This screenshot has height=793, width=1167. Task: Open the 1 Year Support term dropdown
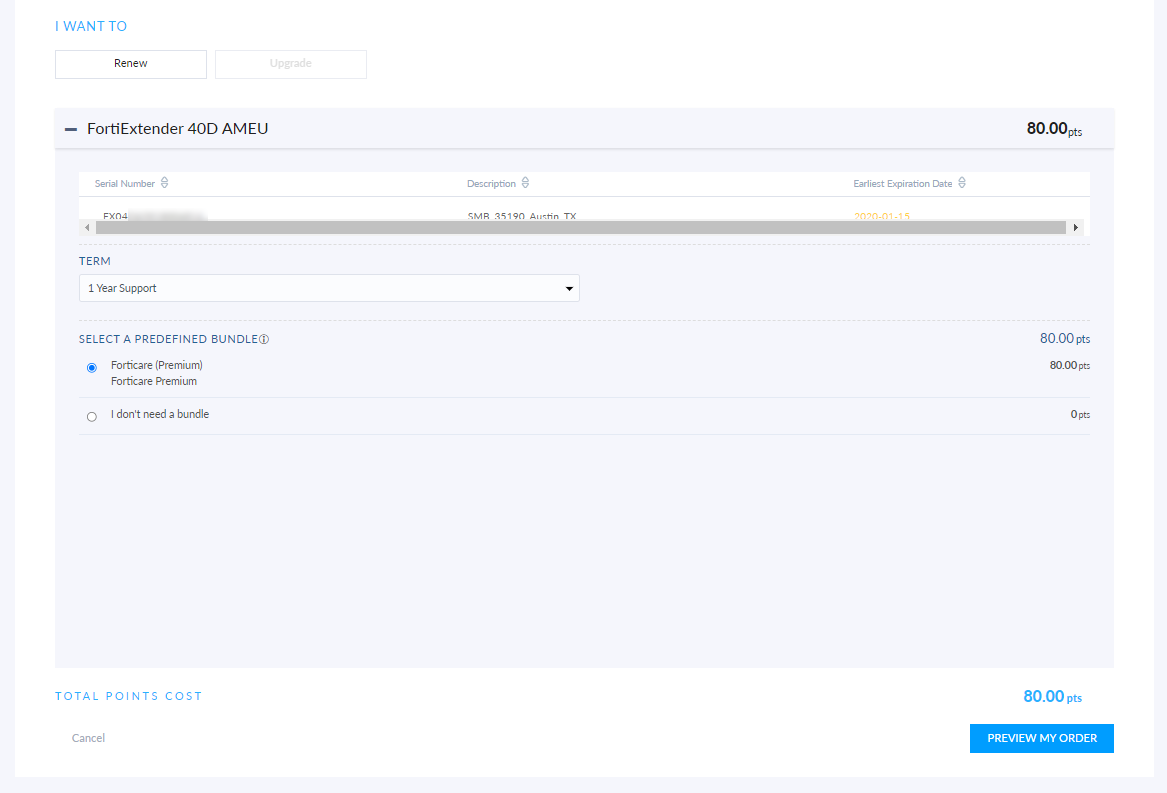coord(329,288)
